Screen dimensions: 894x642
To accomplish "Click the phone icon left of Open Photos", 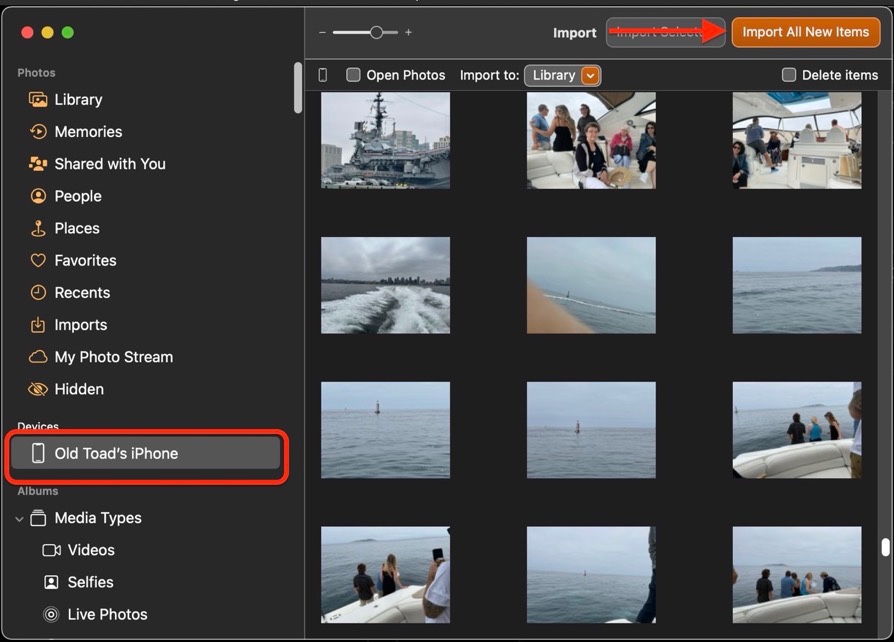I will (323, 75).
